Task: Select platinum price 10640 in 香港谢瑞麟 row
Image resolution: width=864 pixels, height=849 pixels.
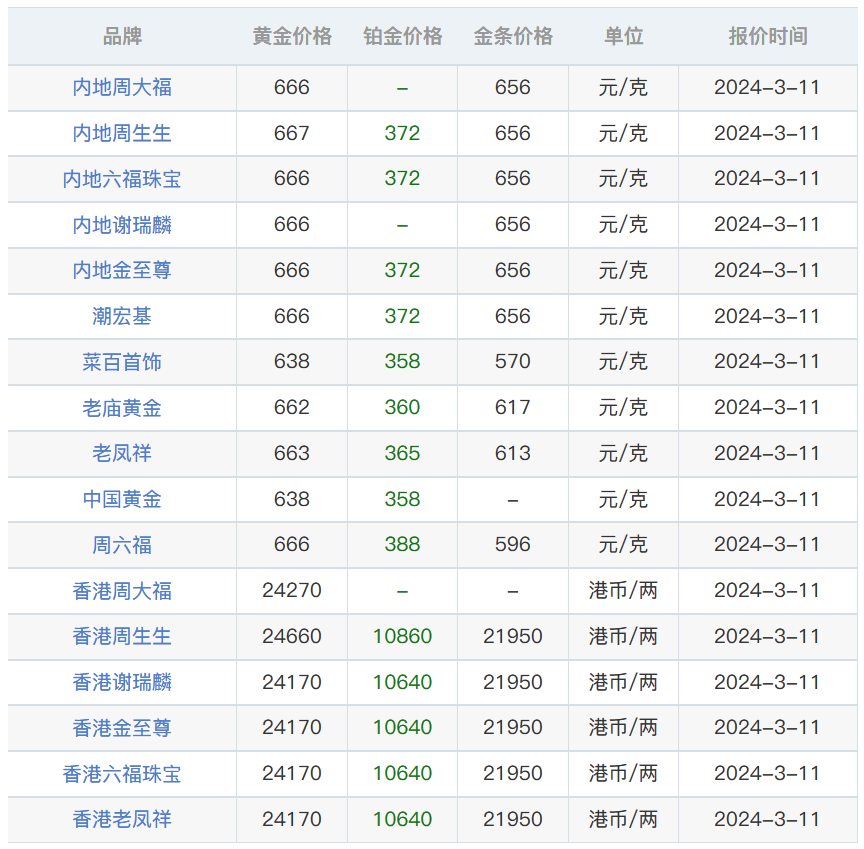Action: pos(402,682)
